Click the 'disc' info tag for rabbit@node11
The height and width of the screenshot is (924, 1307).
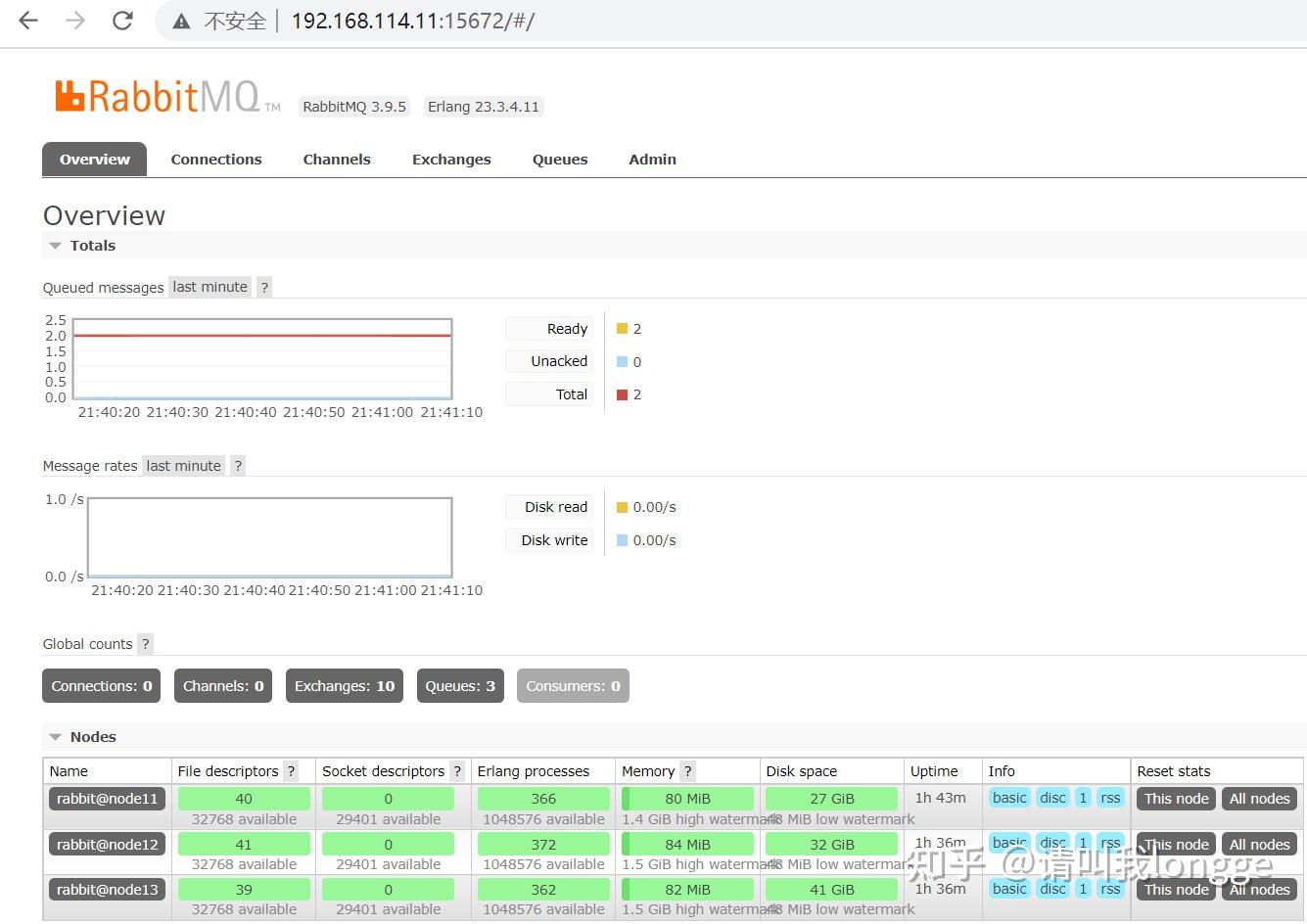tap(1052, 798)
